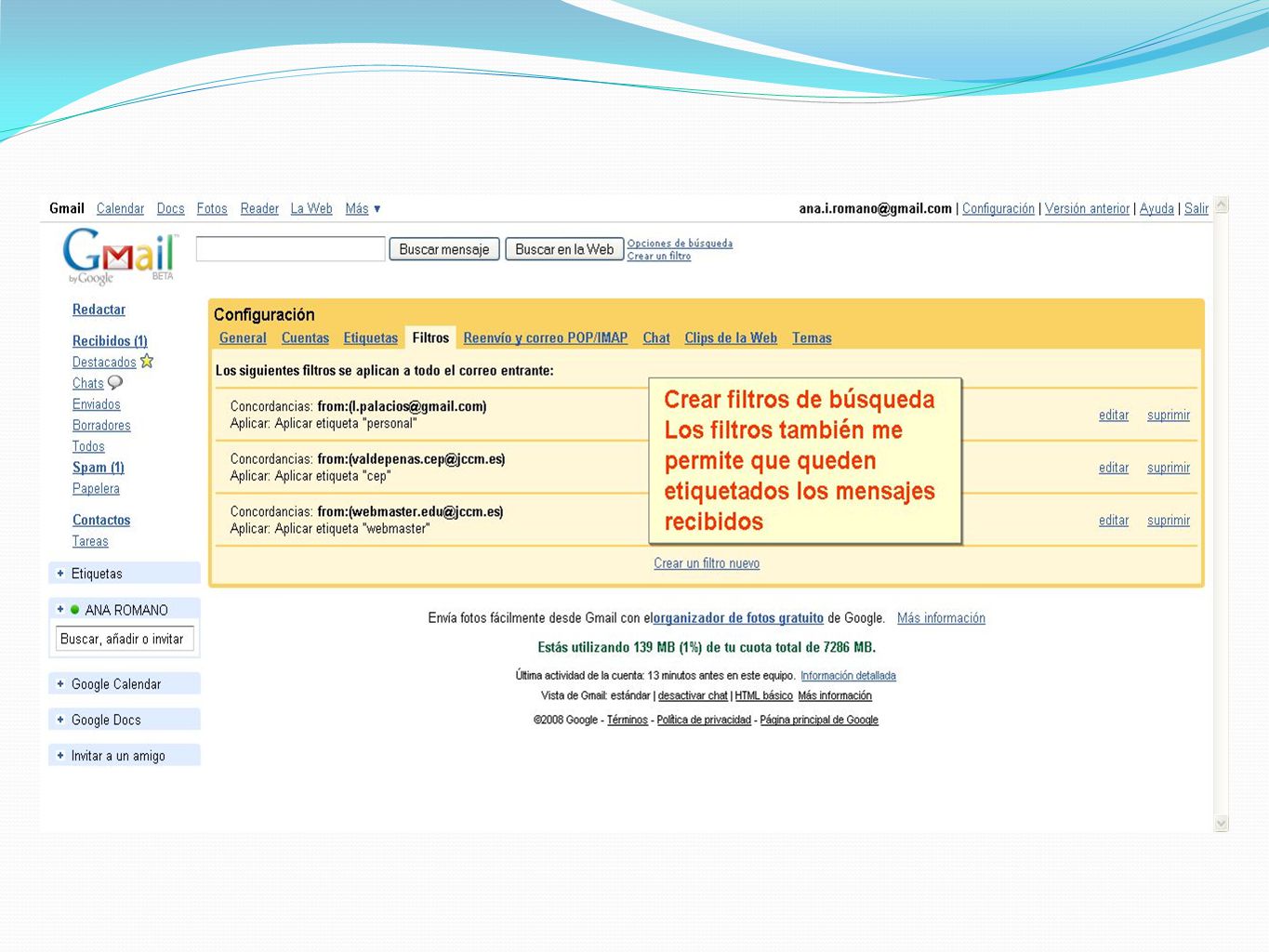Open the Más dropdown in top bar

(x=363, y=208)
